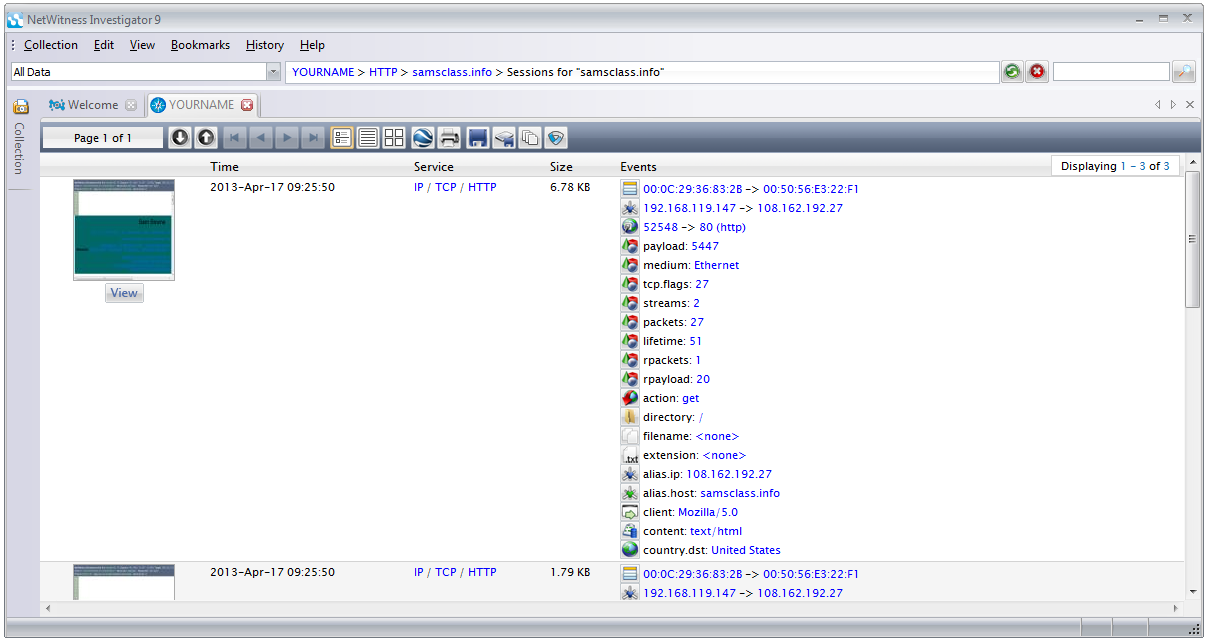
Task: Click medium value Ethernet
Action: [717, 265]
